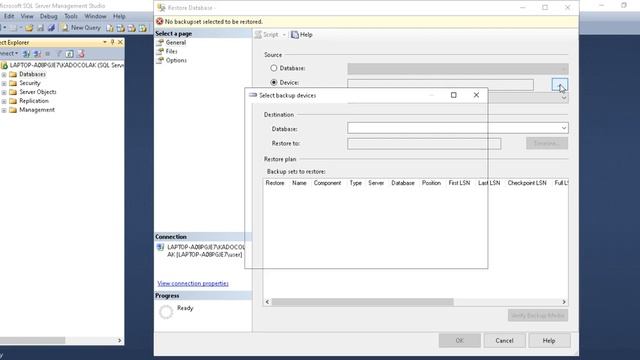Open the Debug menu

[49, 16]
